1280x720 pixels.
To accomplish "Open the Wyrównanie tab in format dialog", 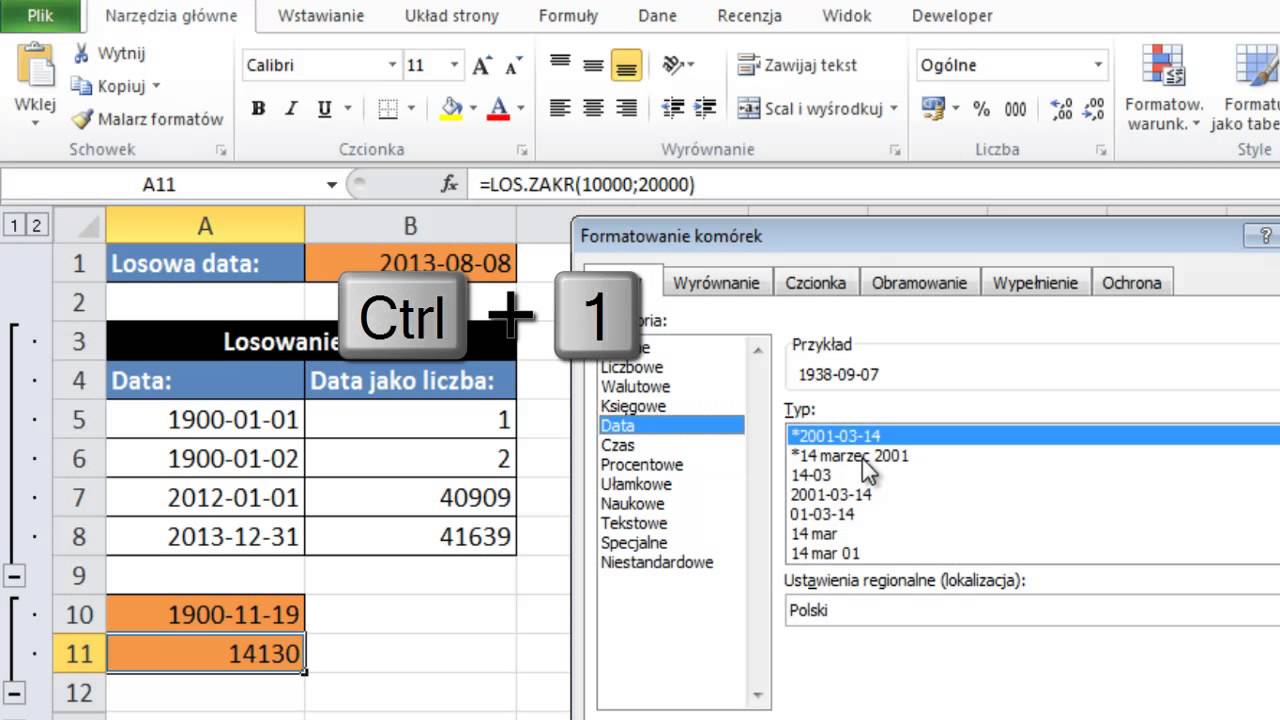I will (x=716, y=283).
